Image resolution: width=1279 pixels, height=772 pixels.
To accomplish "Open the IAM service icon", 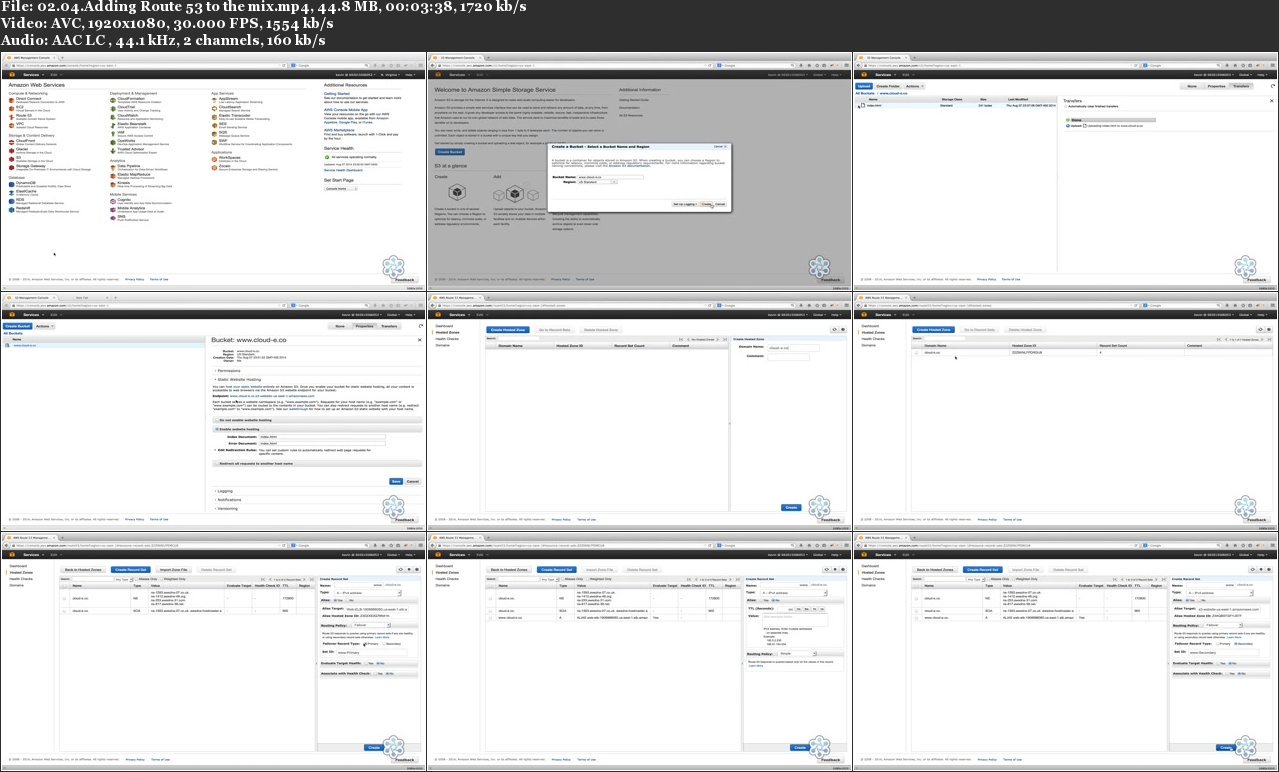I will point(113,134).
